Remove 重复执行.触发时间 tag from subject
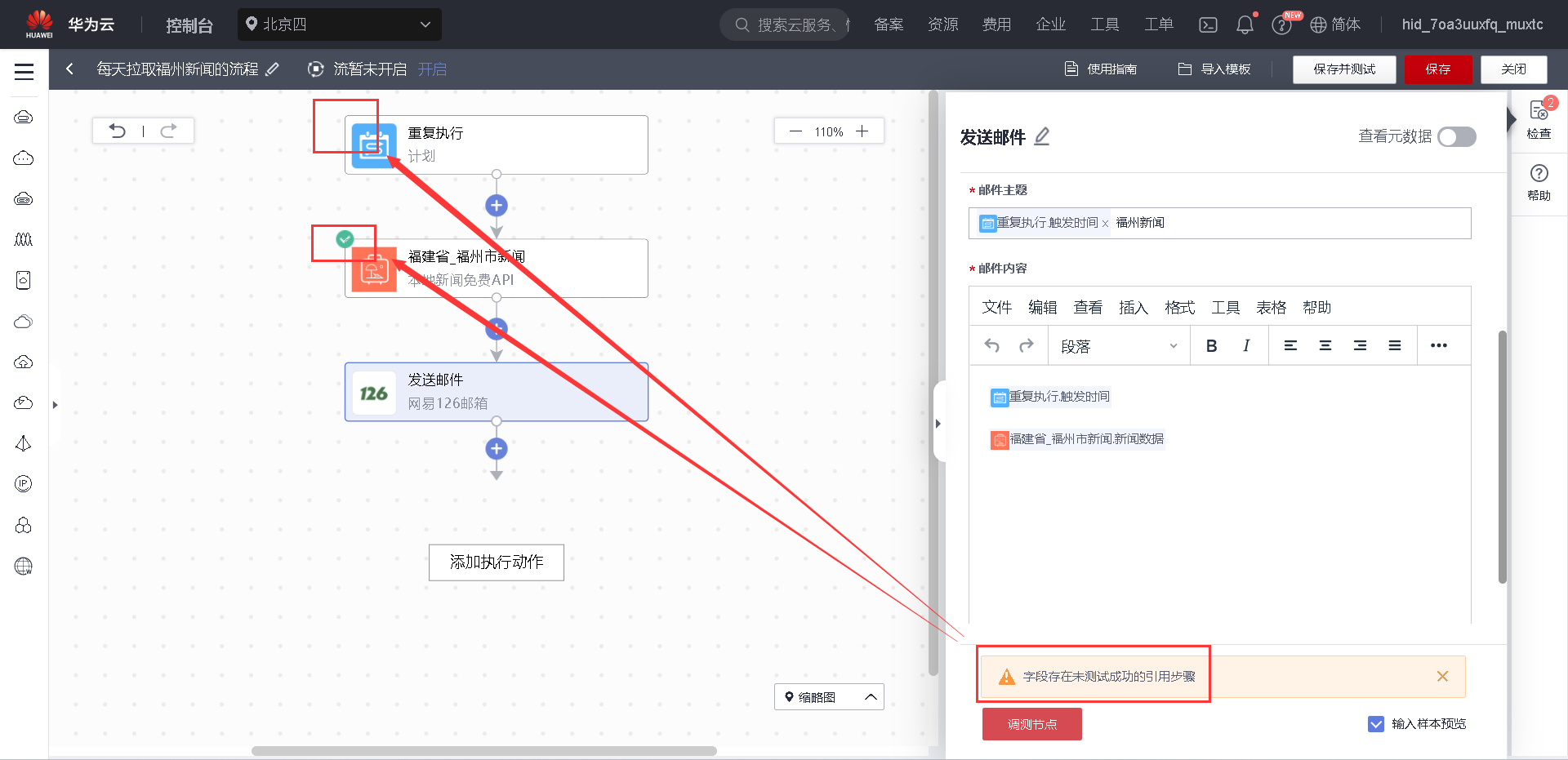 coord(1105,224)
